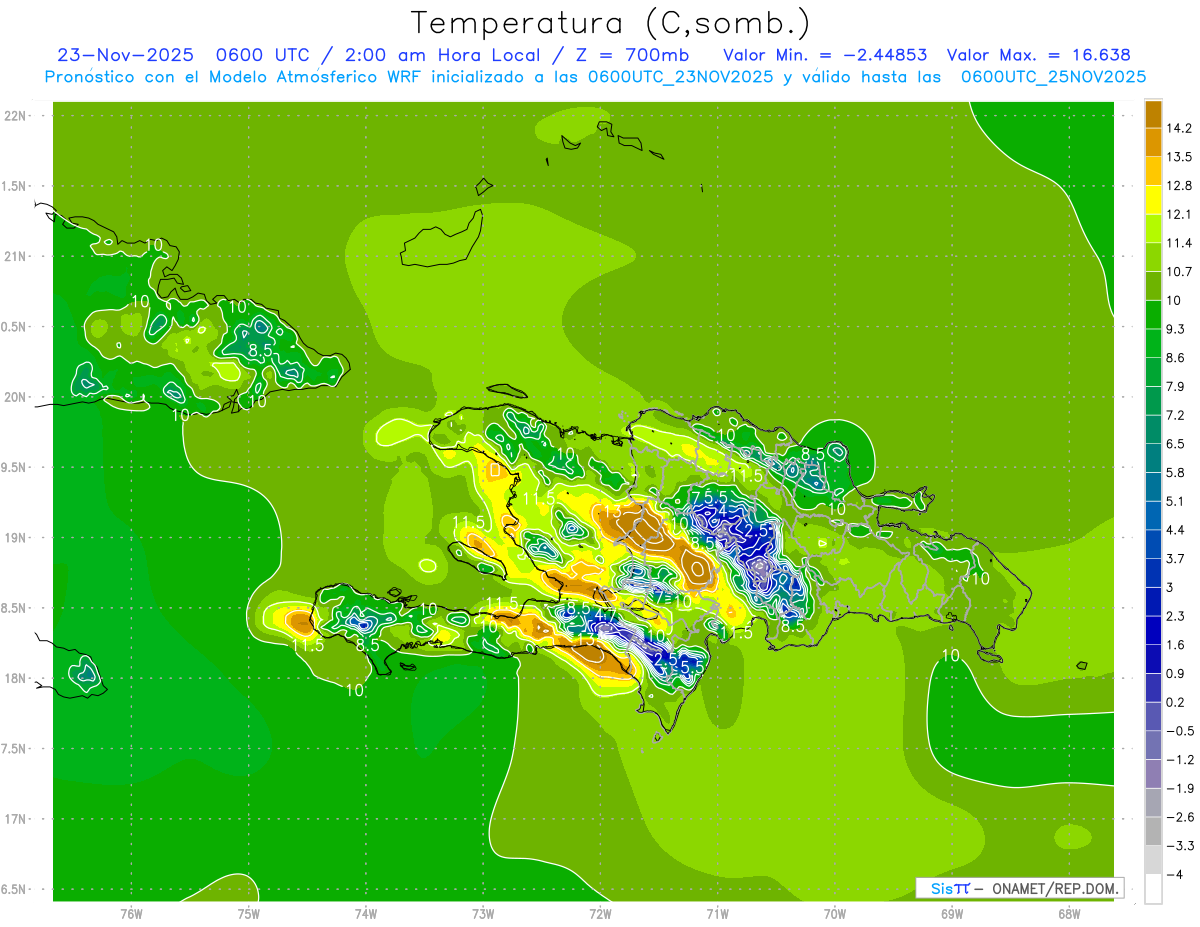This screenshot has height=927, width=1200.
Task: Click the 21N latitude axis label
Action: click(x=16, y=257)
